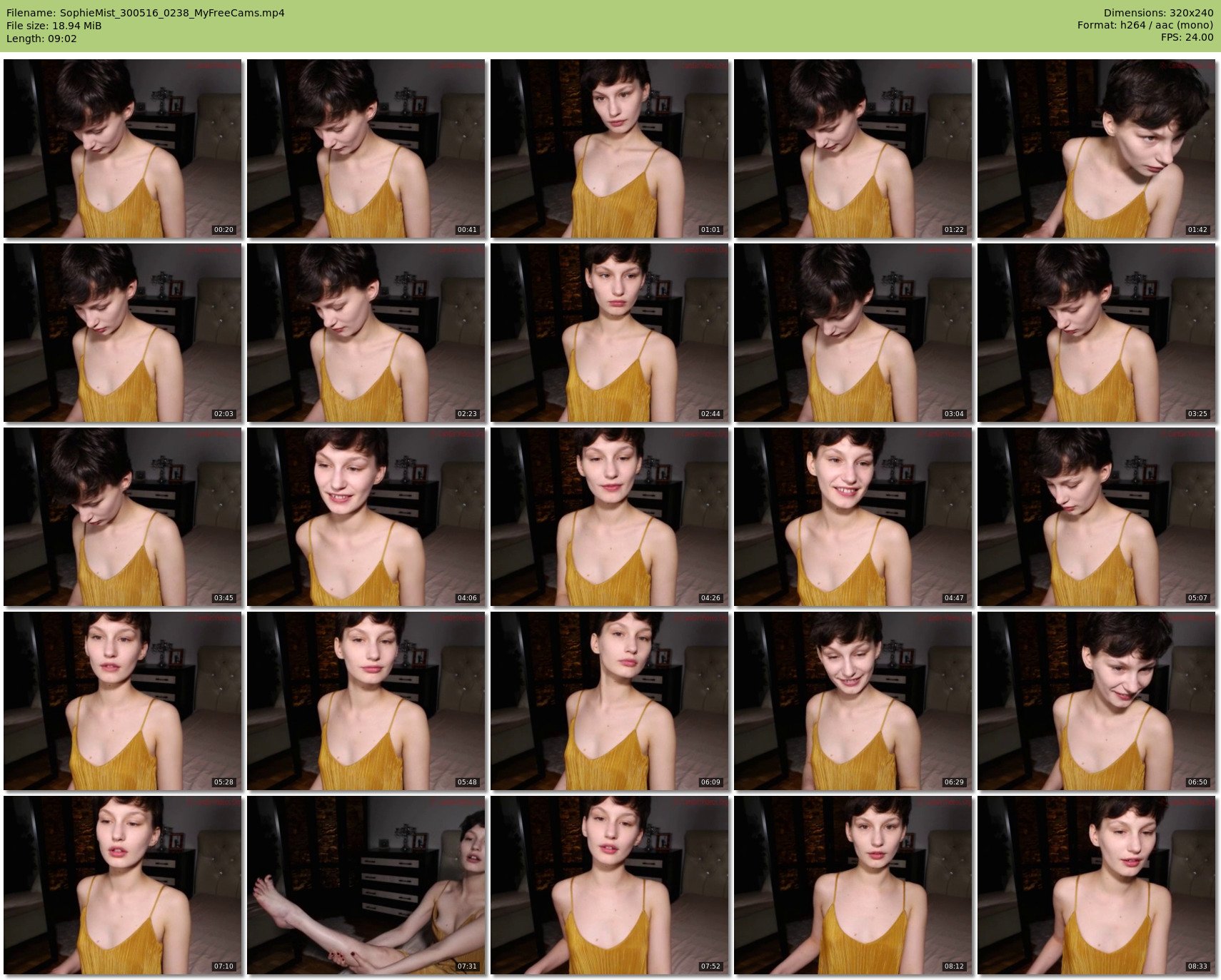The height and width of the screenshot is (980, 1221).
Task: Open the frame timestamped 03:25
Action: [1096, 333]
